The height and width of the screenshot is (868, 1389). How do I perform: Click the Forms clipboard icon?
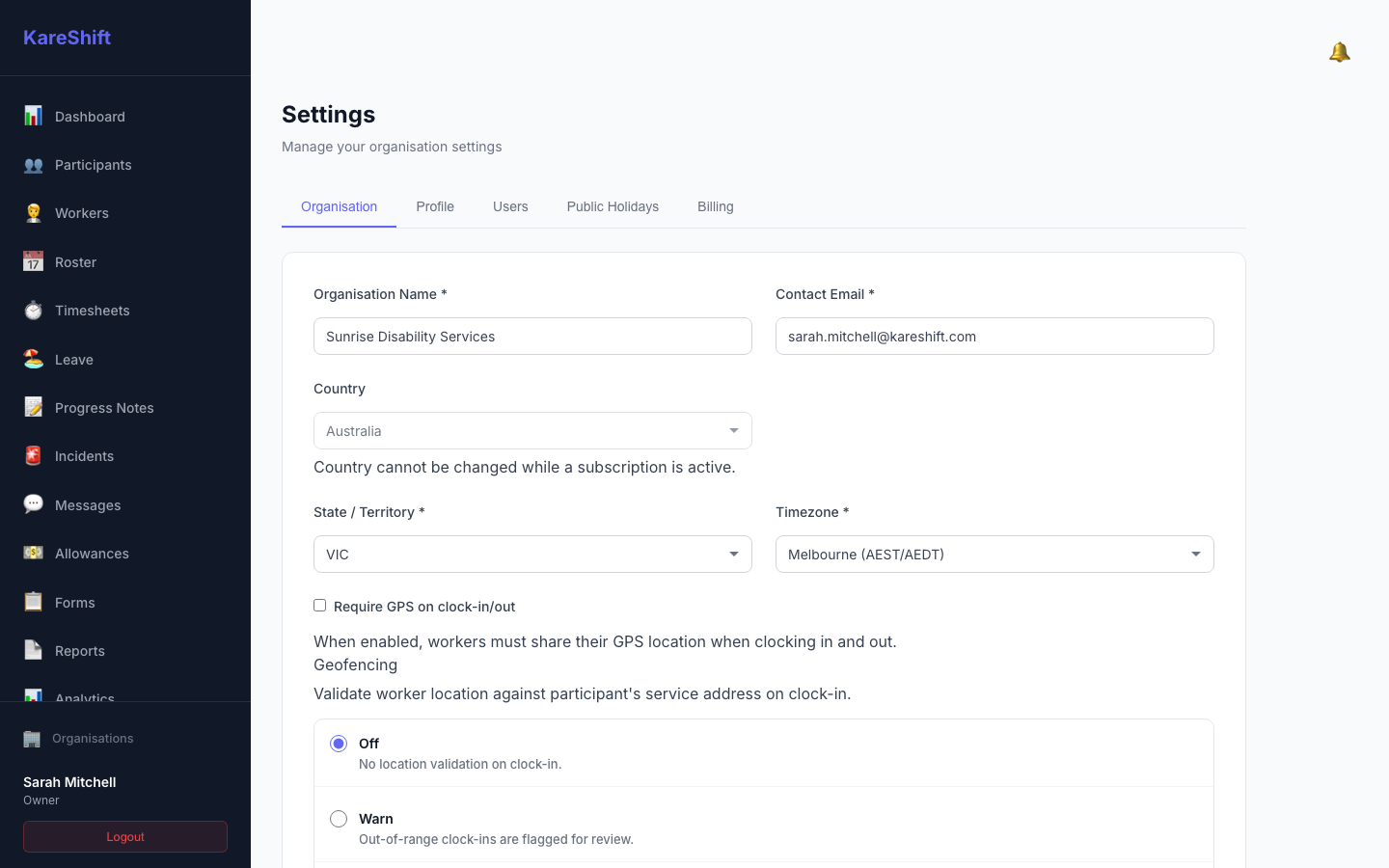(33, 602)
